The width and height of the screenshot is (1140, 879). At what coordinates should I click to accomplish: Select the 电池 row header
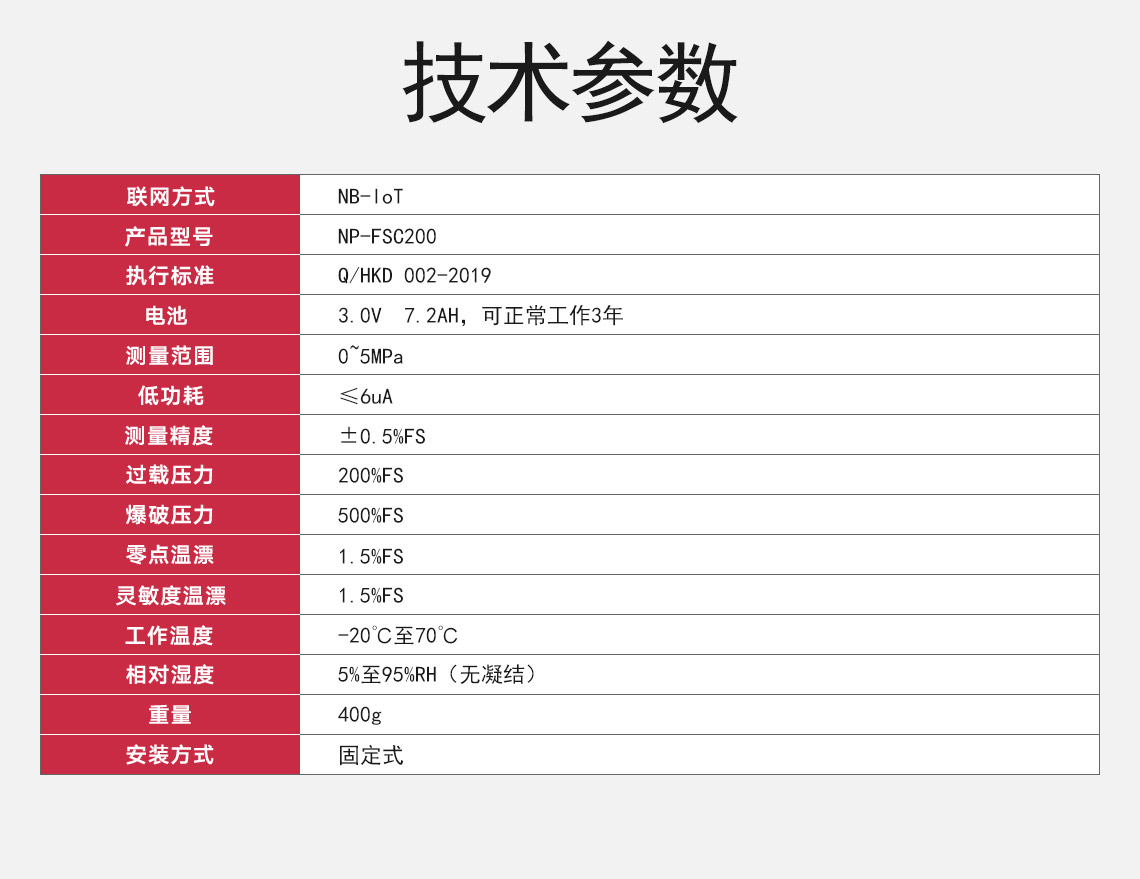(x=170, y=315)
